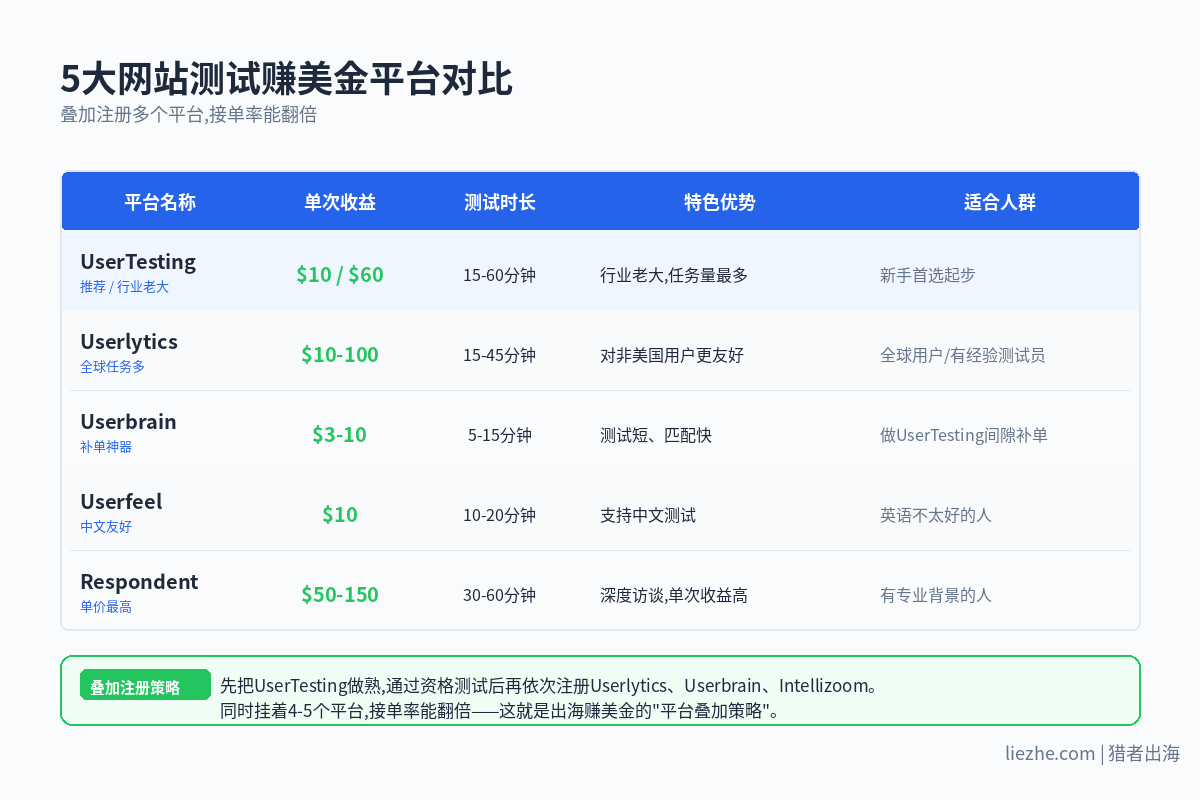Click the 10-20分钟 duration cell
1200x800 pixels.
click(x=500, y=515)
